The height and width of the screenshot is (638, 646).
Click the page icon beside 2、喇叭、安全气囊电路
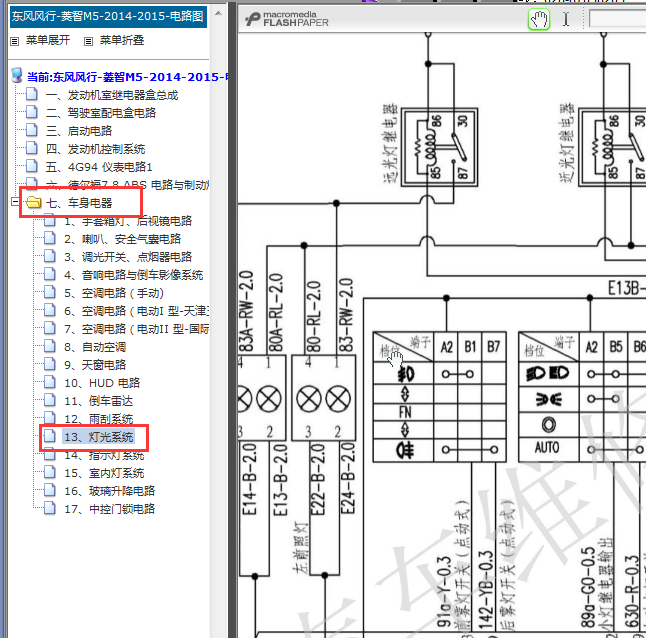point(50,238)
